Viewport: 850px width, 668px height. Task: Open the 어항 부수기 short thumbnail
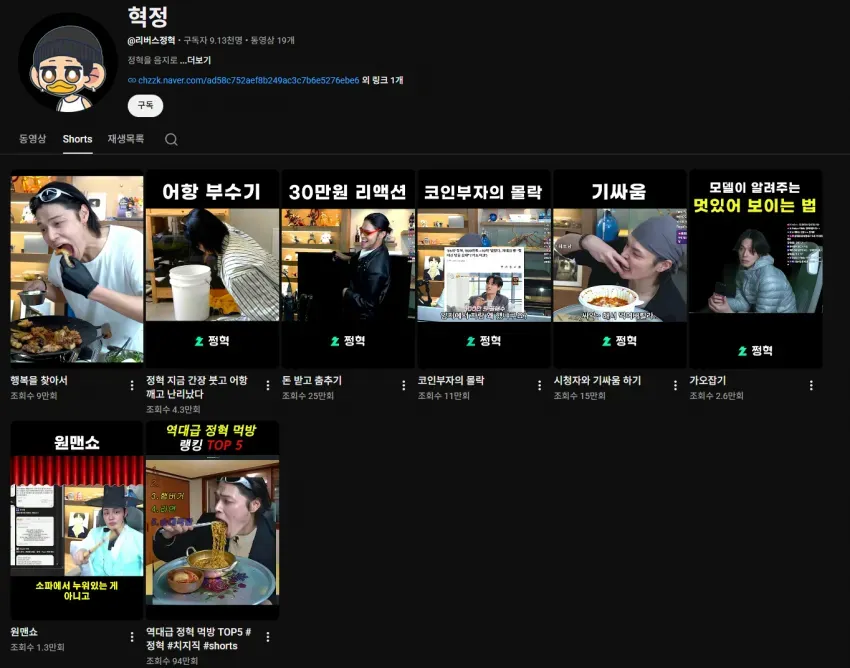212,269
